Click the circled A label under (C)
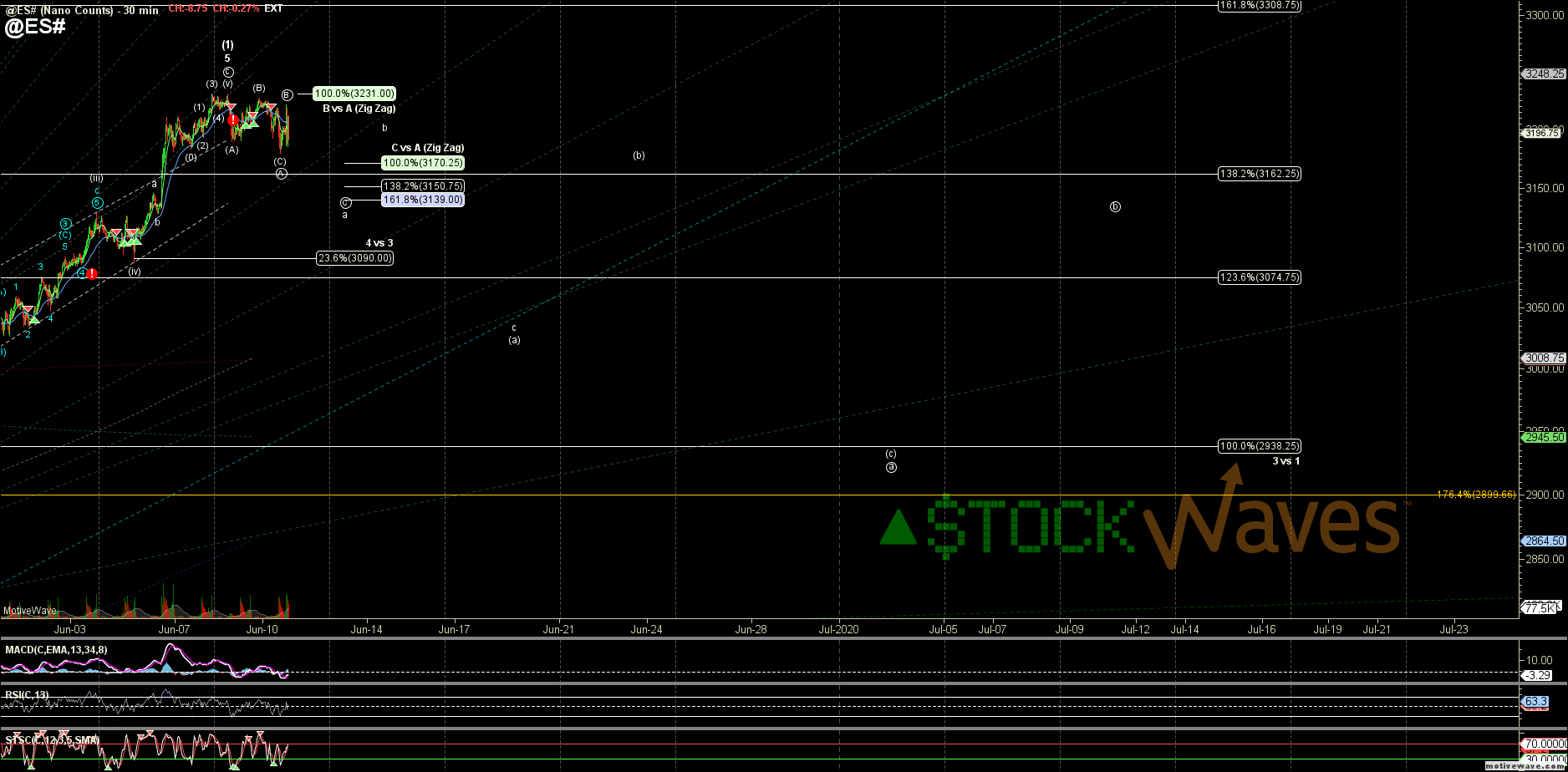Screen dimensions: 1568x772 click(281, 174)
